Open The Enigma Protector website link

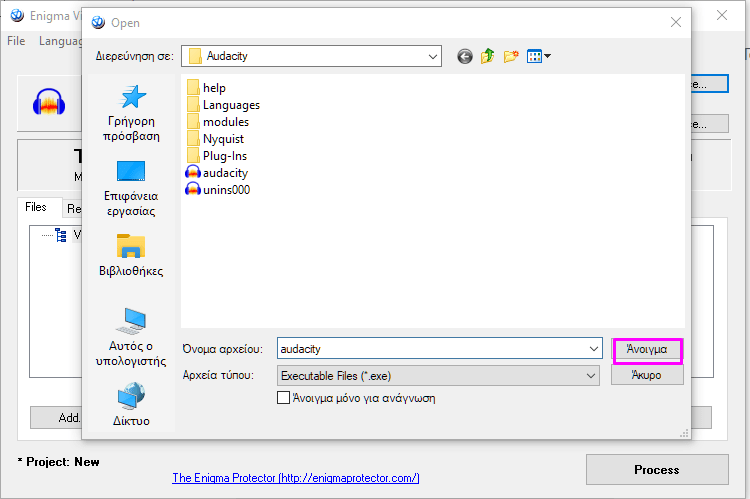click(x=296, y=477)
